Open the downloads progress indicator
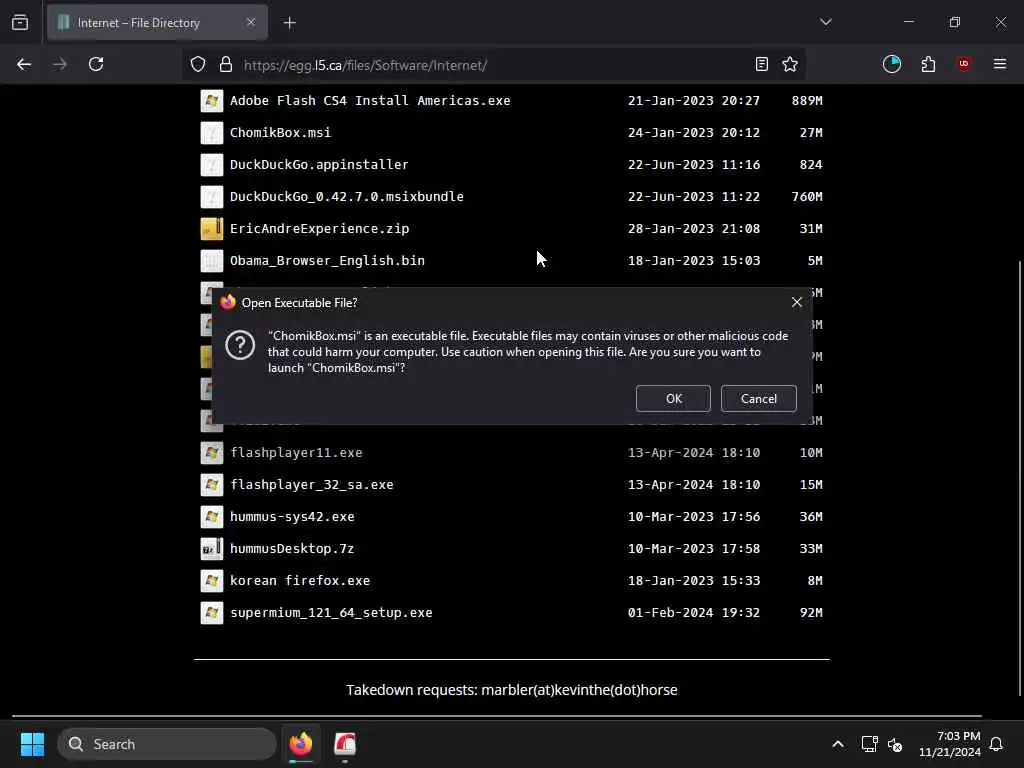1024x768 pixels. 891,64
